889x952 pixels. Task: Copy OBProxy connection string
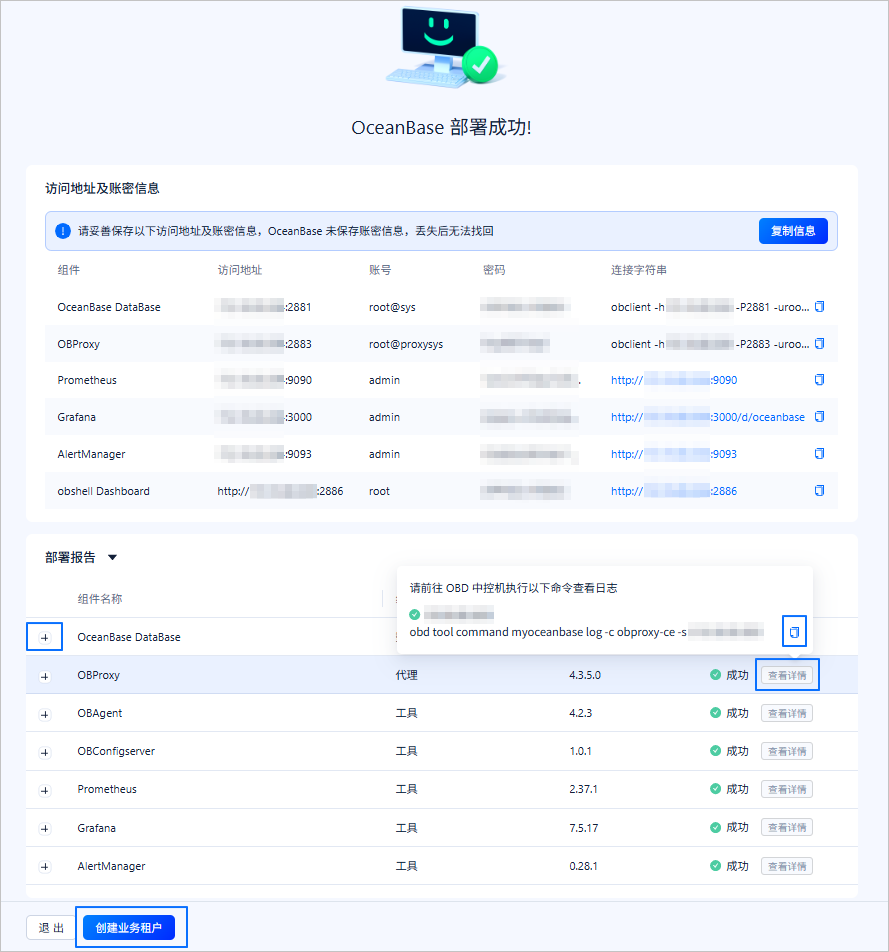tap(819, 344)
